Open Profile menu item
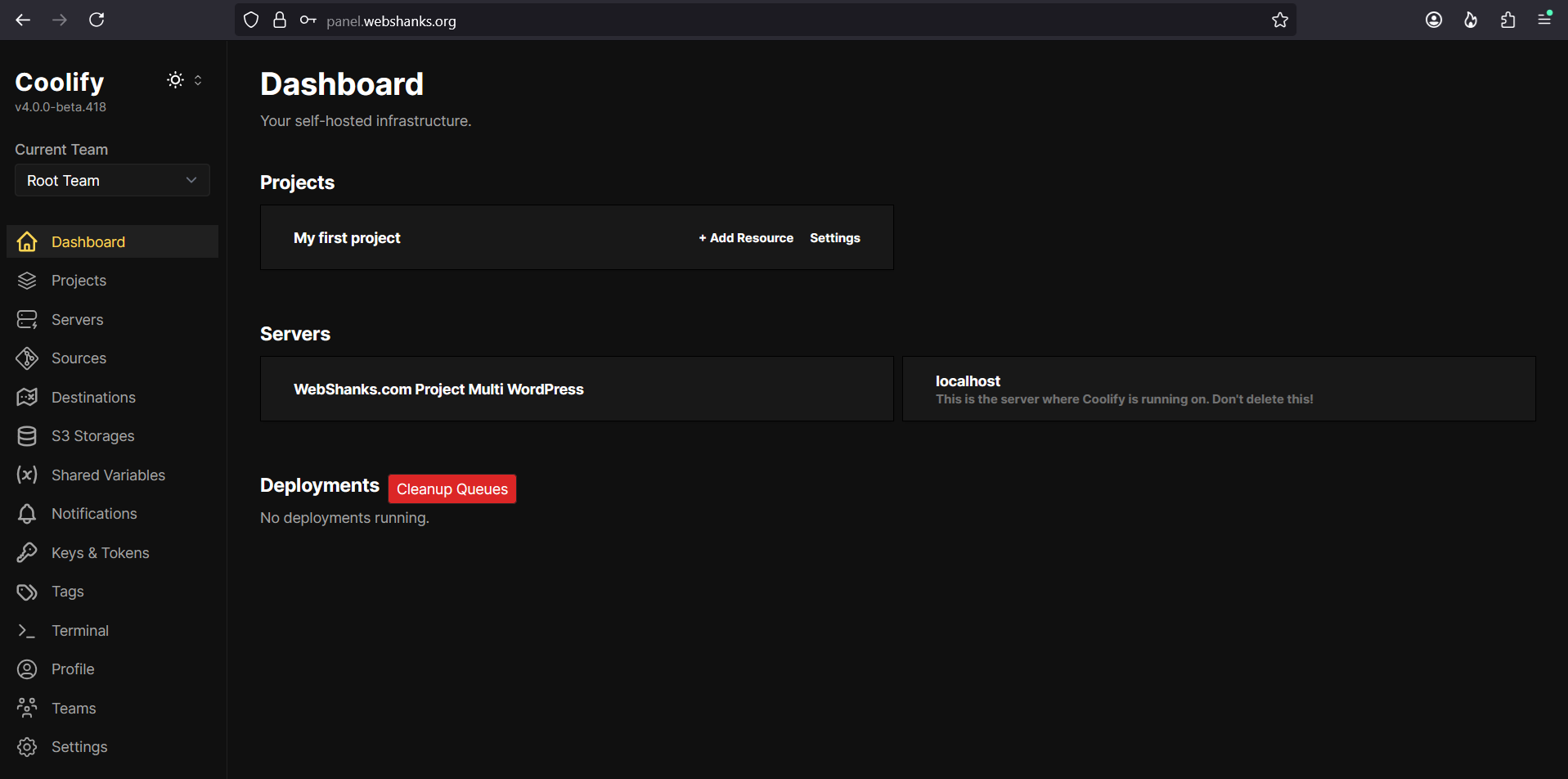Image resolution: width=1568 pixels, height=779 pixels. coord(112,669)
